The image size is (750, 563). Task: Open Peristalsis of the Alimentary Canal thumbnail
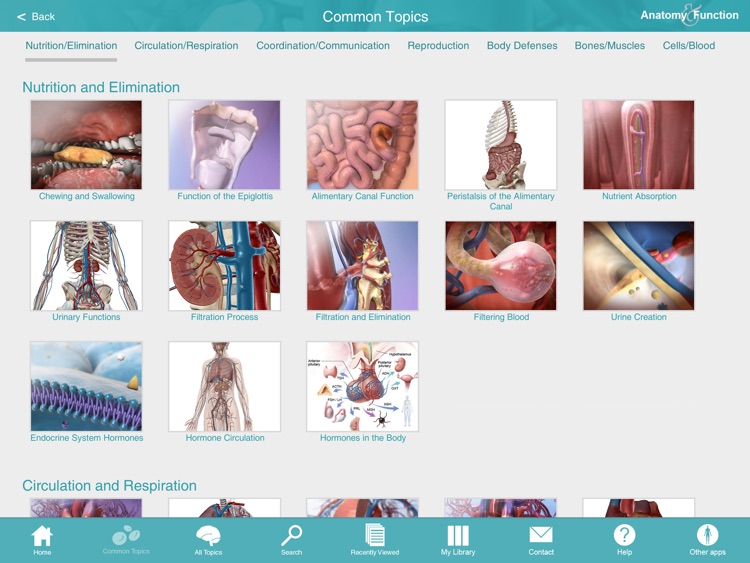click(x=501, y=145)
